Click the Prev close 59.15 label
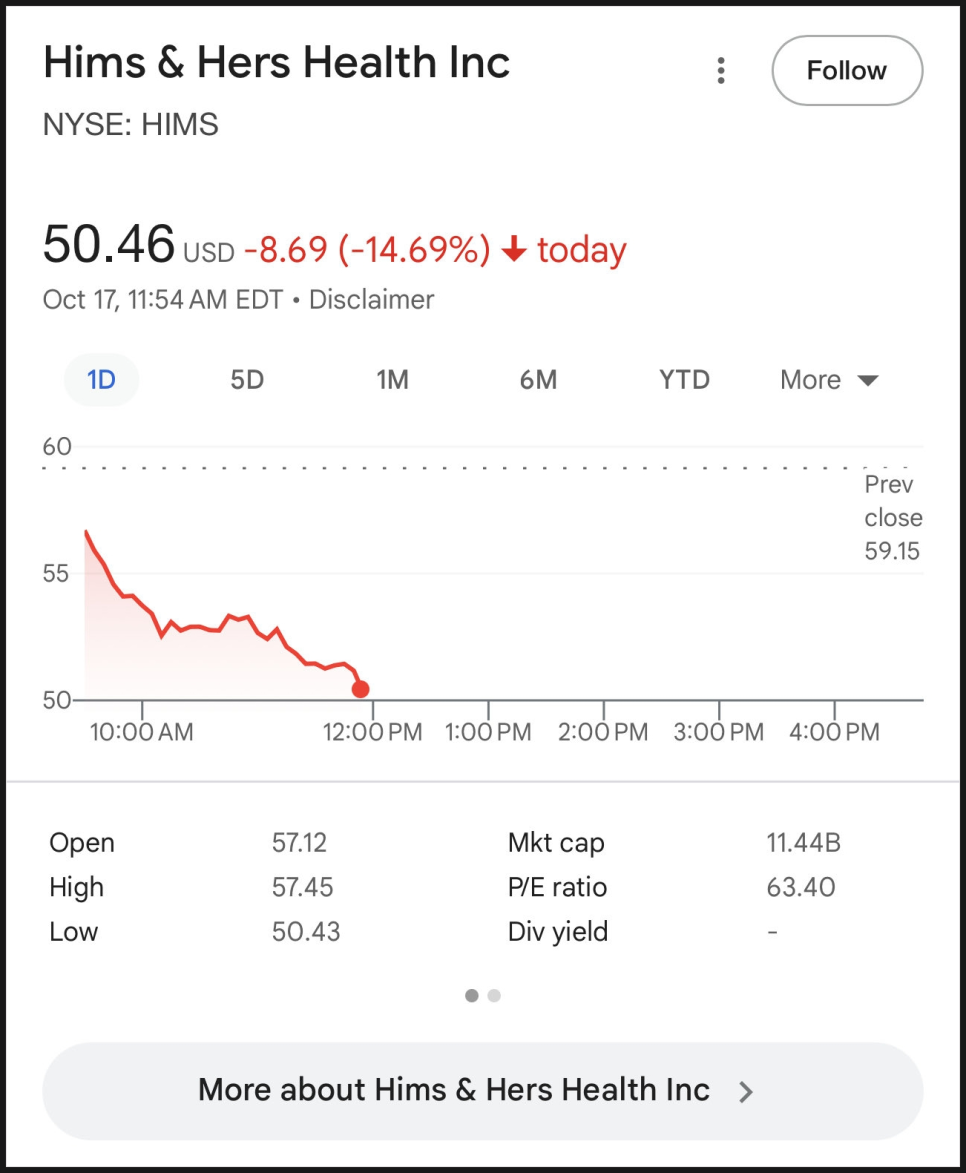This screenshot has height=1173, width=966. tap(892, 518)
